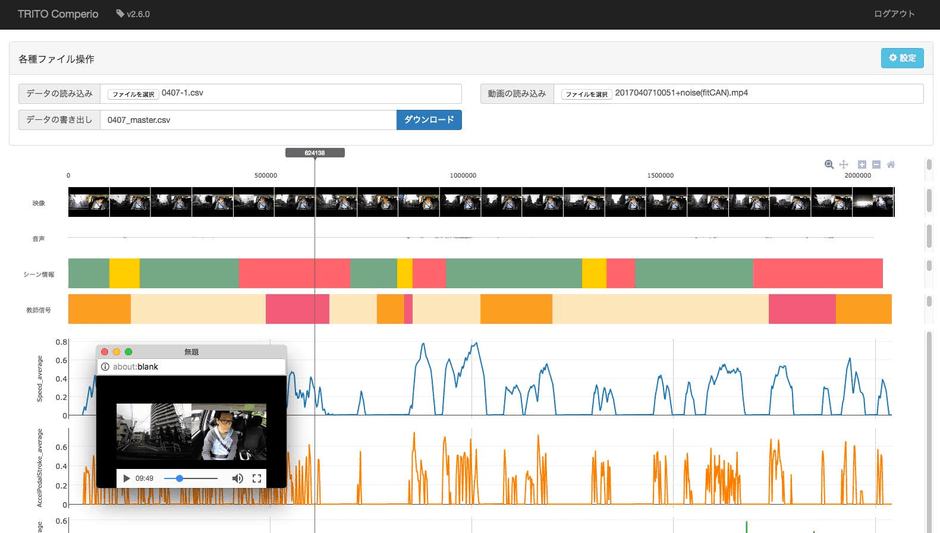Select the pan (four-arrow) chart tool
The width and height of the screenshot is (940, 533).
844,164
